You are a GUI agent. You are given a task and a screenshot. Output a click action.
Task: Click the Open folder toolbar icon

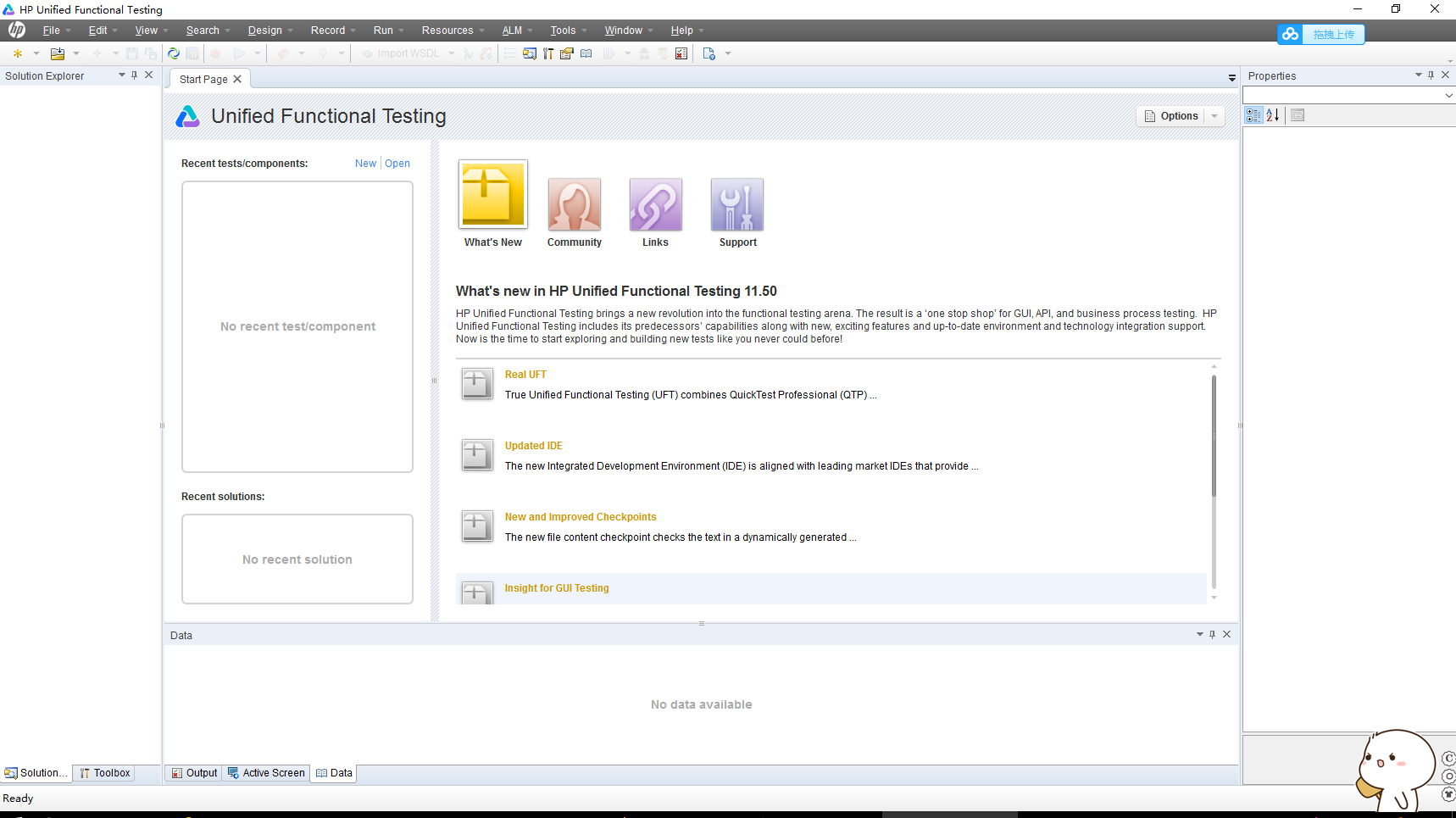point(58,53)
